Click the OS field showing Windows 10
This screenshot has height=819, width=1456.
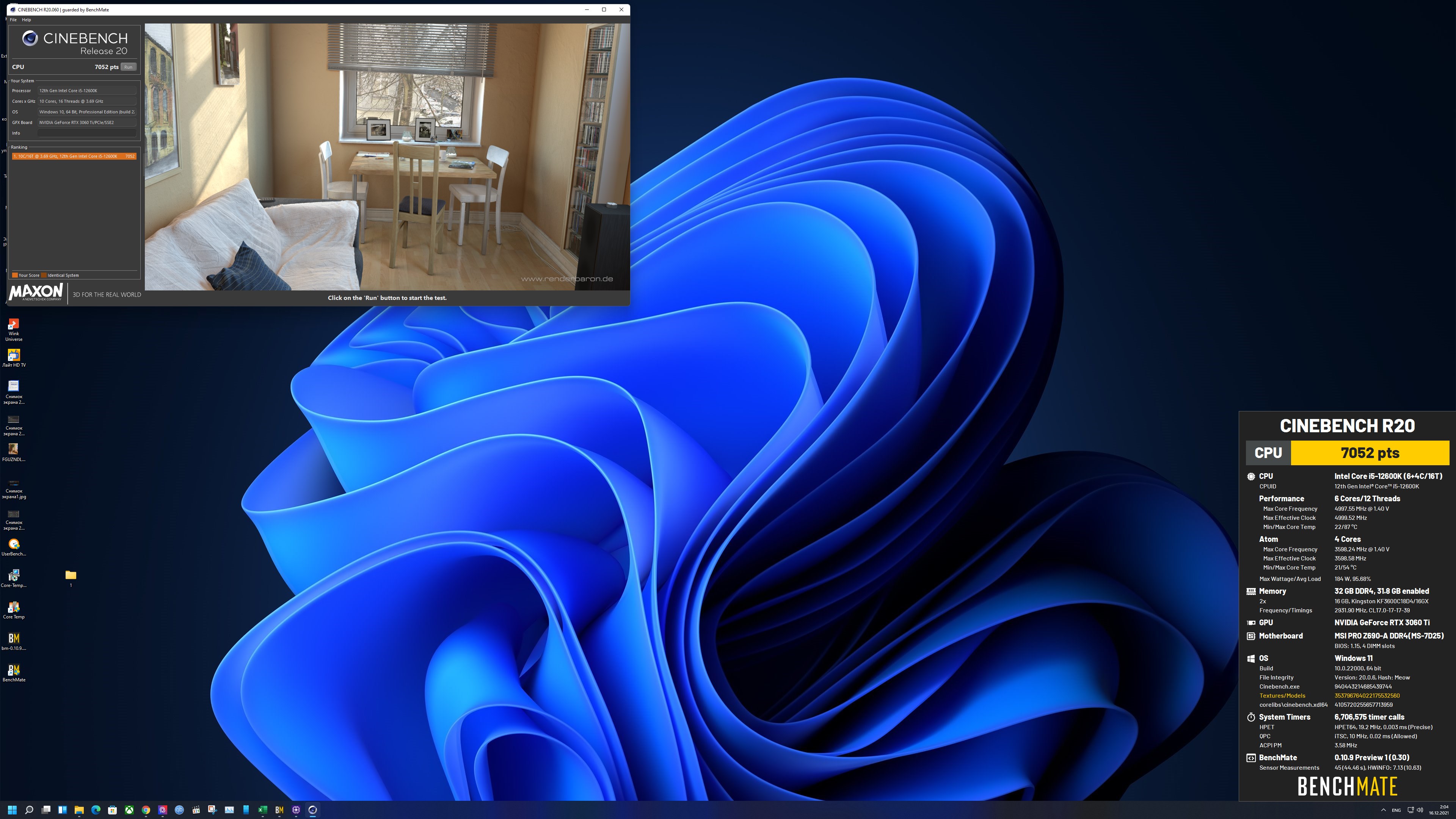pos(87,112)
